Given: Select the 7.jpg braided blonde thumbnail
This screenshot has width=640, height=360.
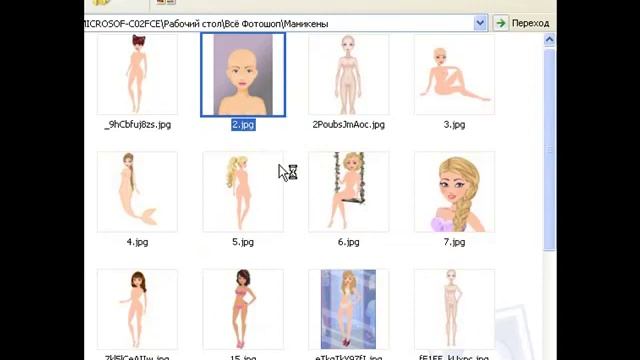Looking at the screenshot, I should pyautogui.click(x=454, y=192).
